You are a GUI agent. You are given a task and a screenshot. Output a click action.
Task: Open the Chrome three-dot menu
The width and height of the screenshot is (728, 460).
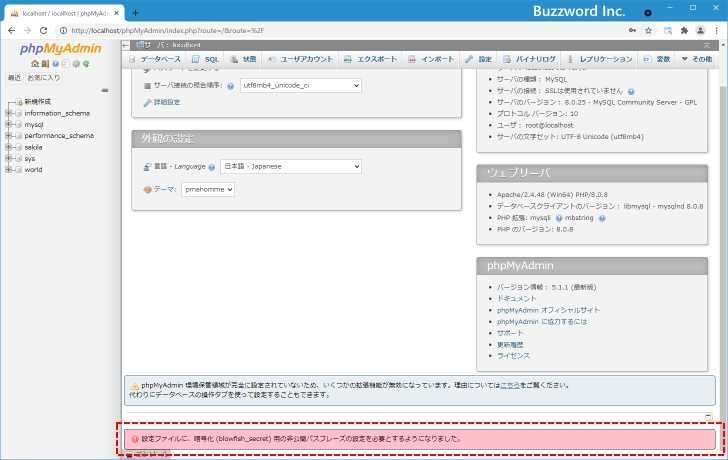pos(717,31)
